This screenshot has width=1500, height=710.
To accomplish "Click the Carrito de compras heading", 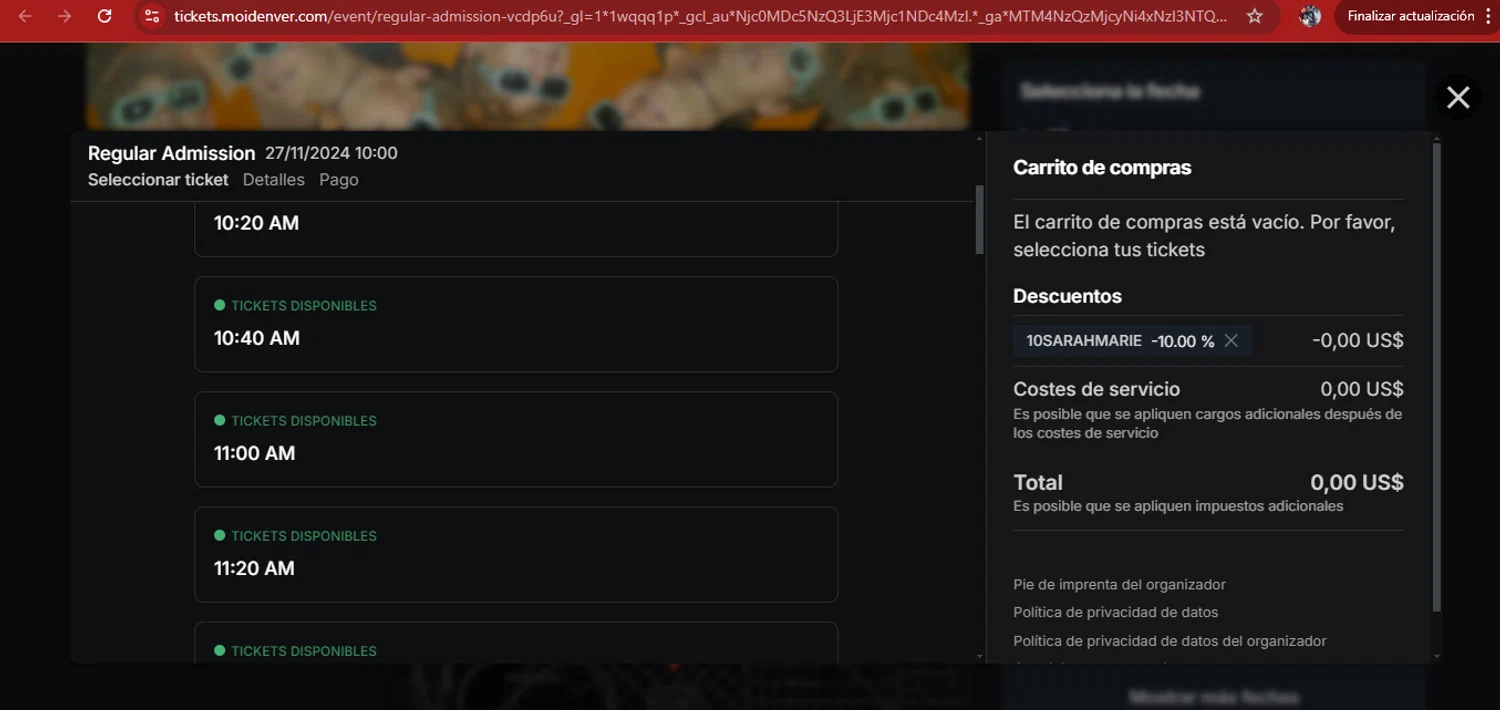I will point(1102,168).
